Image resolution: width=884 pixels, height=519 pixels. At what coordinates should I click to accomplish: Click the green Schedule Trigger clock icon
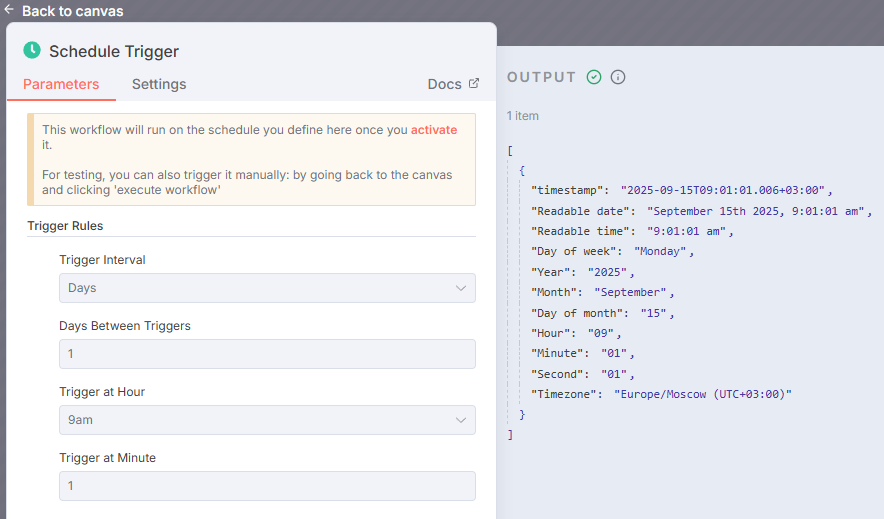click(x=32, y=50)
